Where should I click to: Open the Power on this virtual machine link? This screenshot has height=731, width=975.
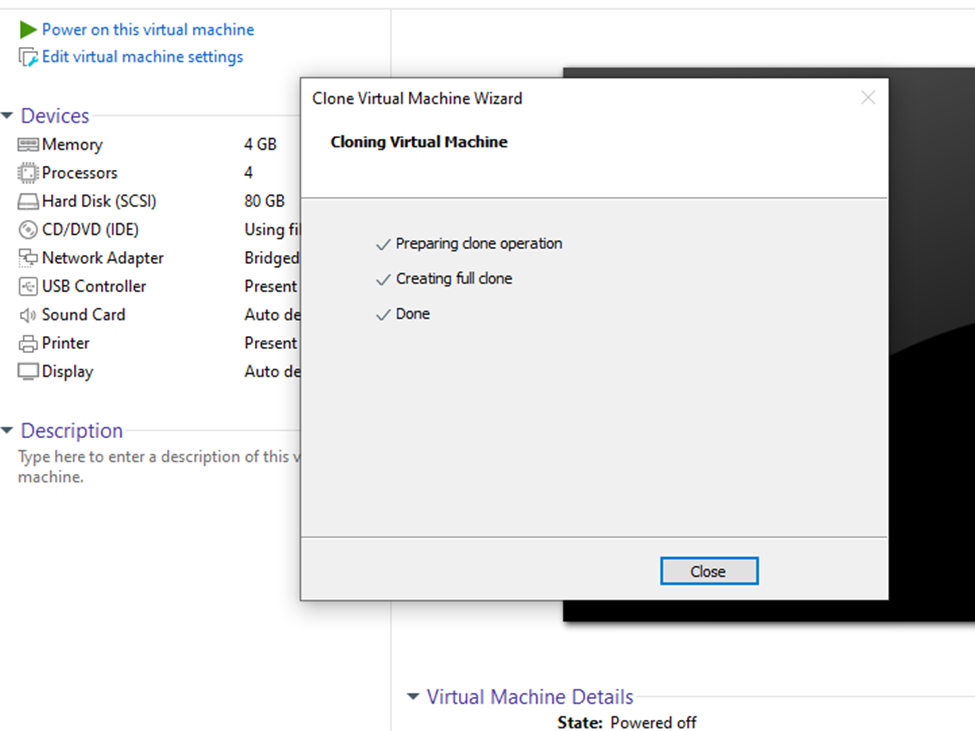coord(147,30)
